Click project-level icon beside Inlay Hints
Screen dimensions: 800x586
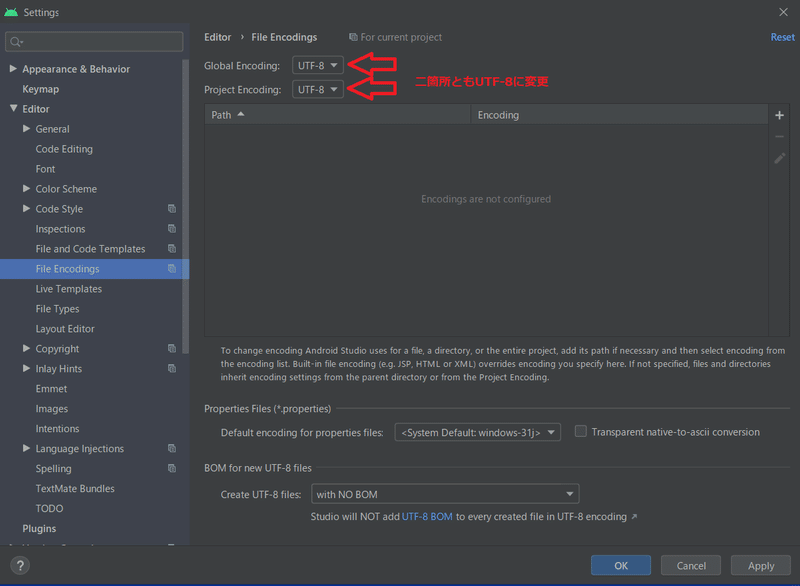pyautogui.click(x=172, y=368)
